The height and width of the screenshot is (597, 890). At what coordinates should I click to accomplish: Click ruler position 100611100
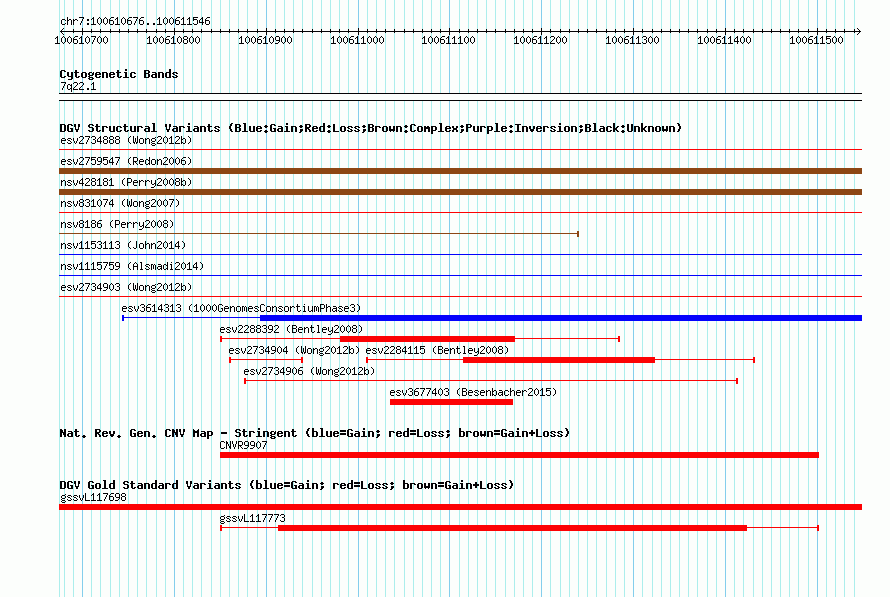448,40
